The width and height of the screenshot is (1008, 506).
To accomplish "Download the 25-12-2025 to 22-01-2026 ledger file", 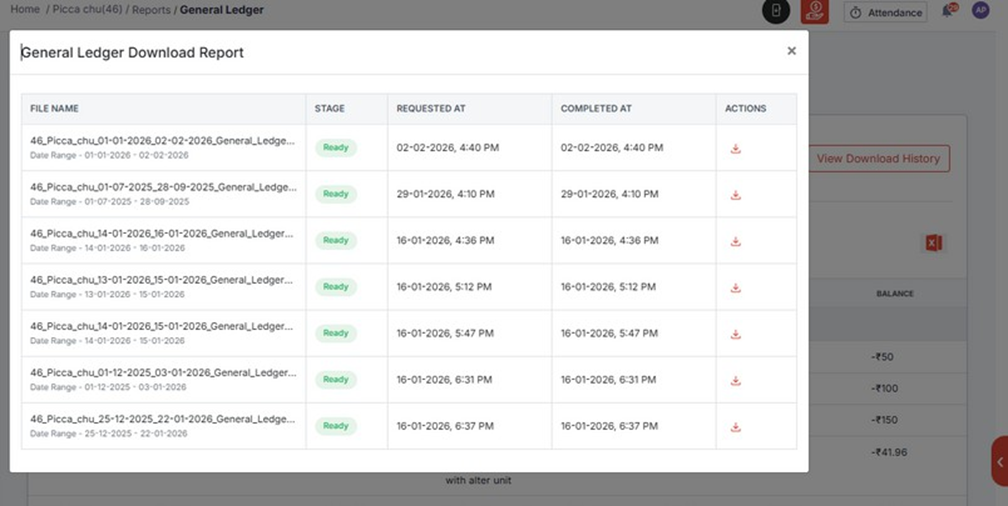I will click(x=735, y=426).
